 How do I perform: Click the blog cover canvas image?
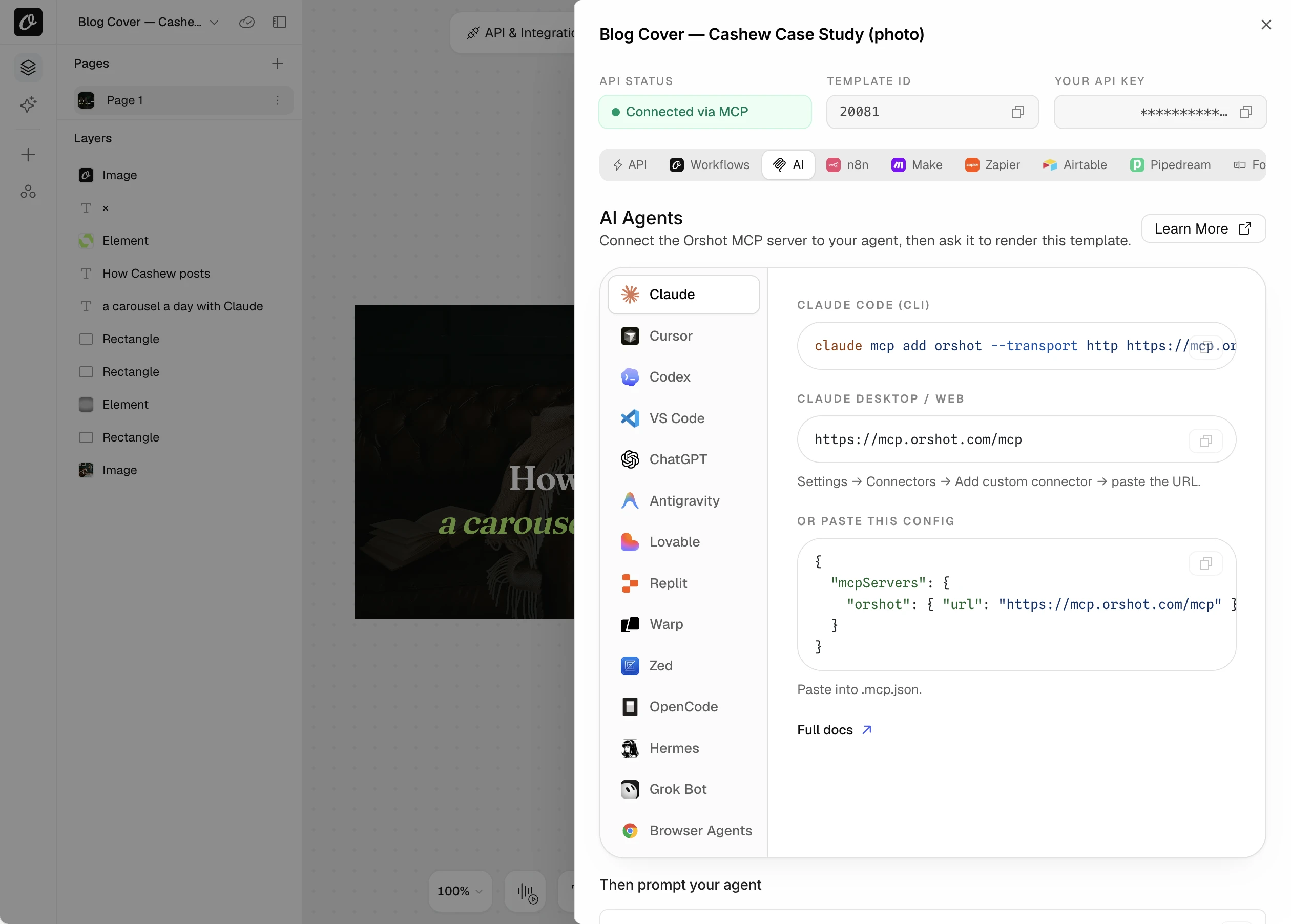tap(464, 462)
